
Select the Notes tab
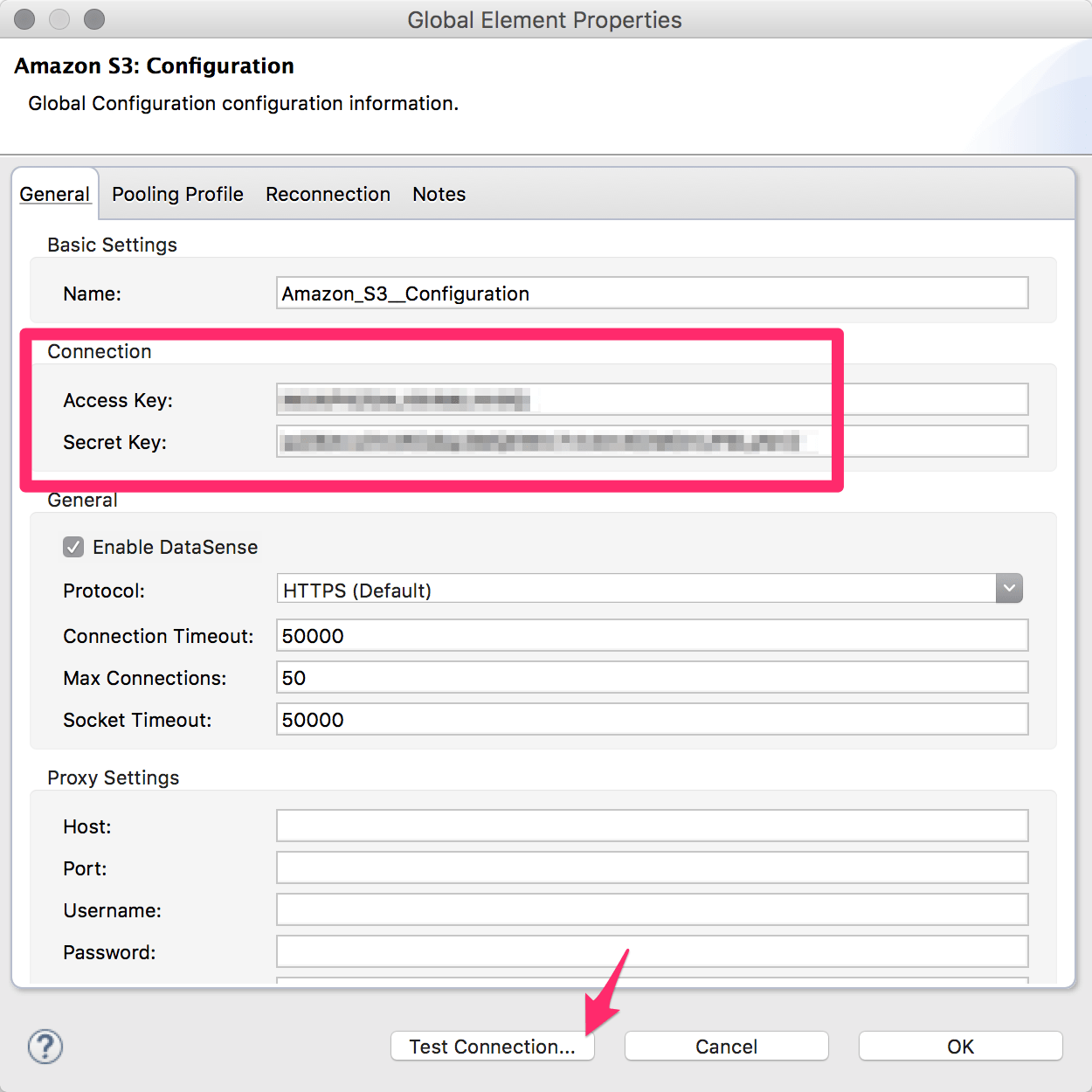point(439,194)
